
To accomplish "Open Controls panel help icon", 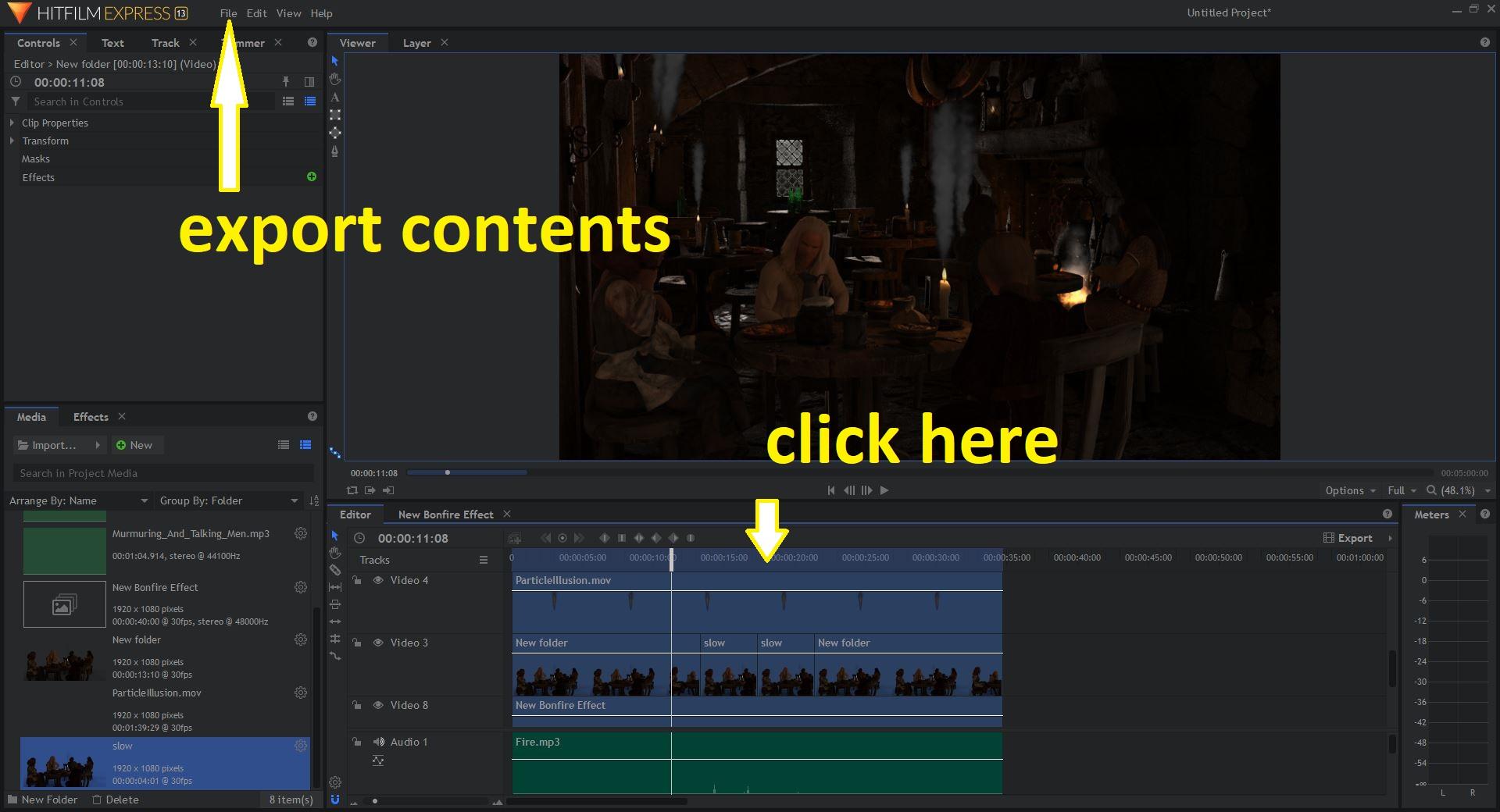I will [x=312, y=43].
